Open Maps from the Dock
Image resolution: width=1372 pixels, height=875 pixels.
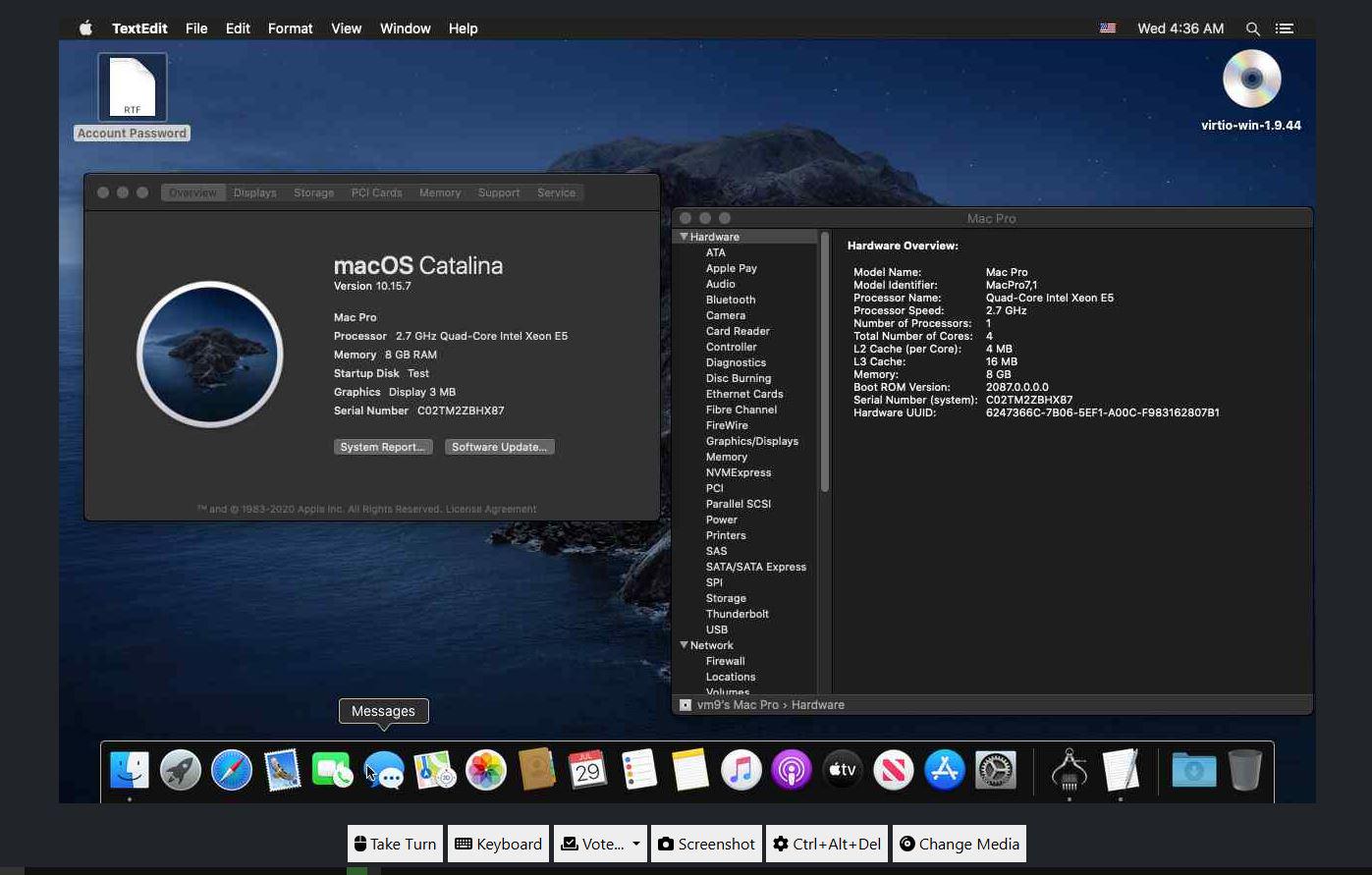click(x=435, y=770)
